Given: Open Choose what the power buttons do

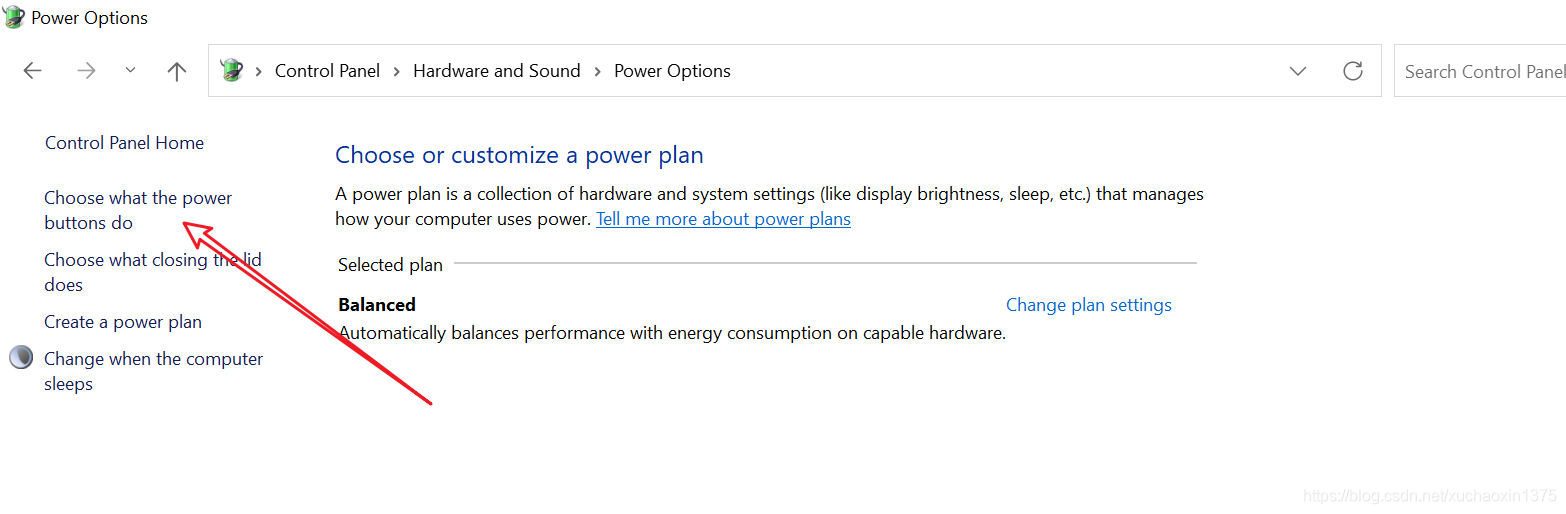Looking at the screenshot, I should (138, 210).
